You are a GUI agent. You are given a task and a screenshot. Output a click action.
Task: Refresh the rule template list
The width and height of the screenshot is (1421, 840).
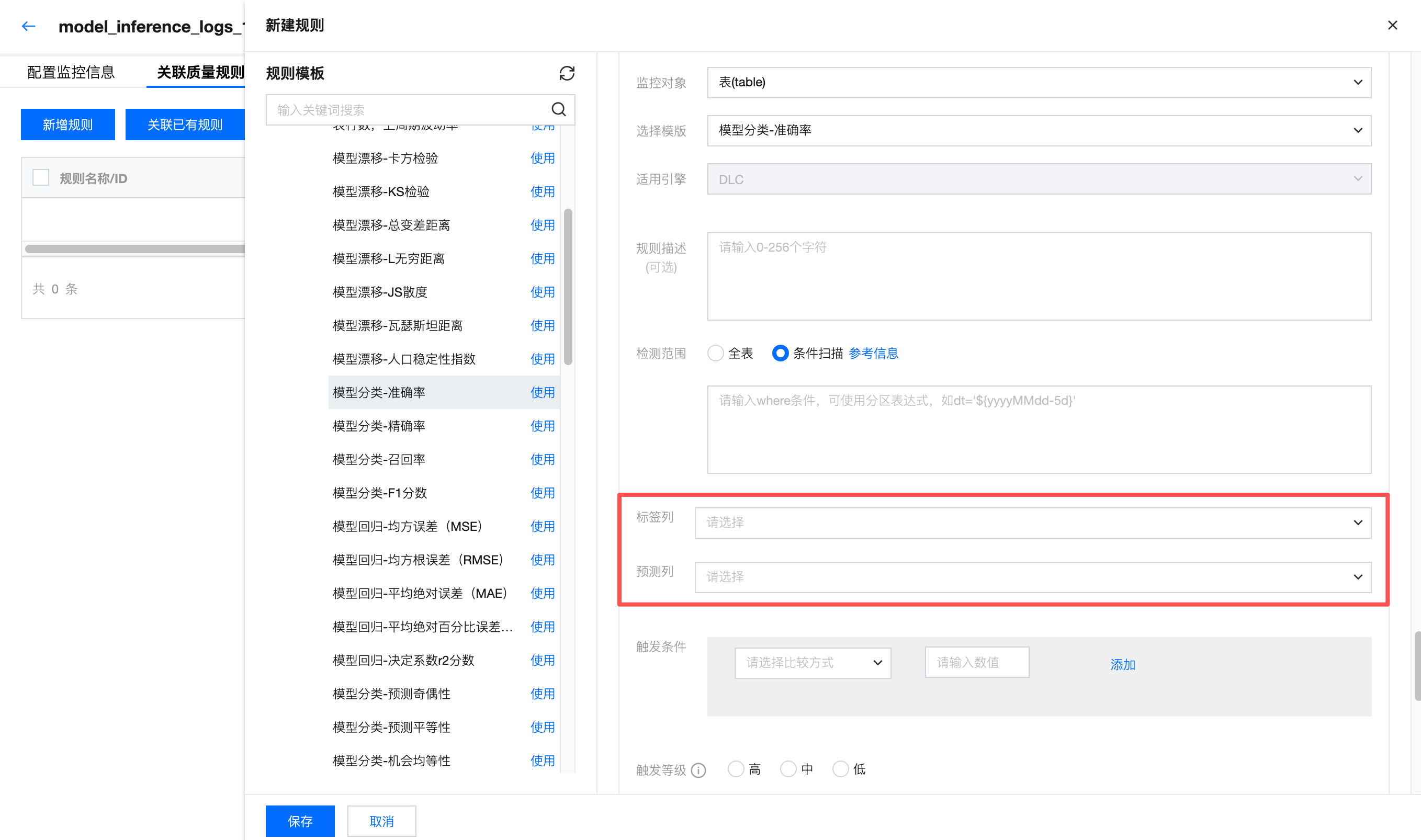pos(567,73)
